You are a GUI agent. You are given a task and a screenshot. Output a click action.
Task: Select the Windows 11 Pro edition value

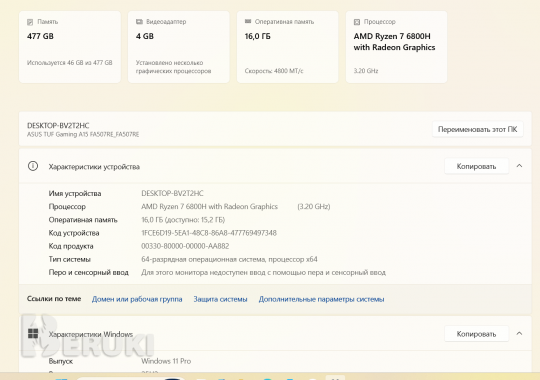tap(166, 361)
